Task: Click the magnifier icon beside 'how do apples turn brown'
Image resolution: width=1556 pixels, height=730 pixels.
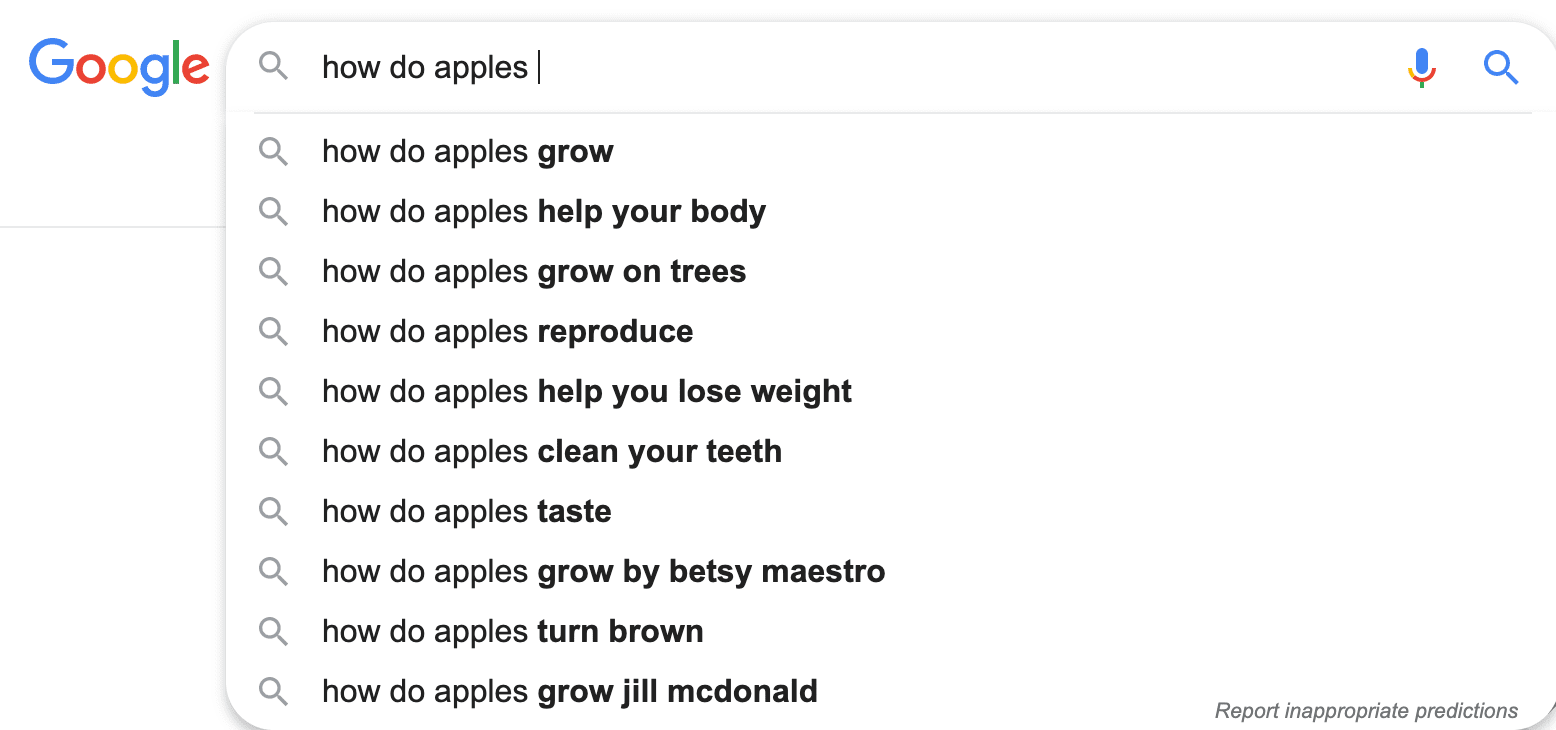Action: click(273, 632)
